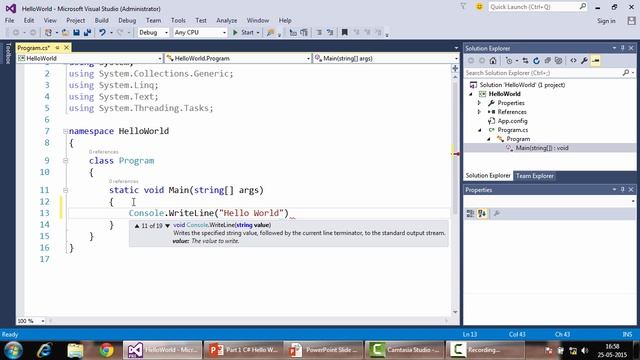The height and width of the screenshot is (360, 640).
Task: Click the Open File folder icon
Action: [65, 32]
